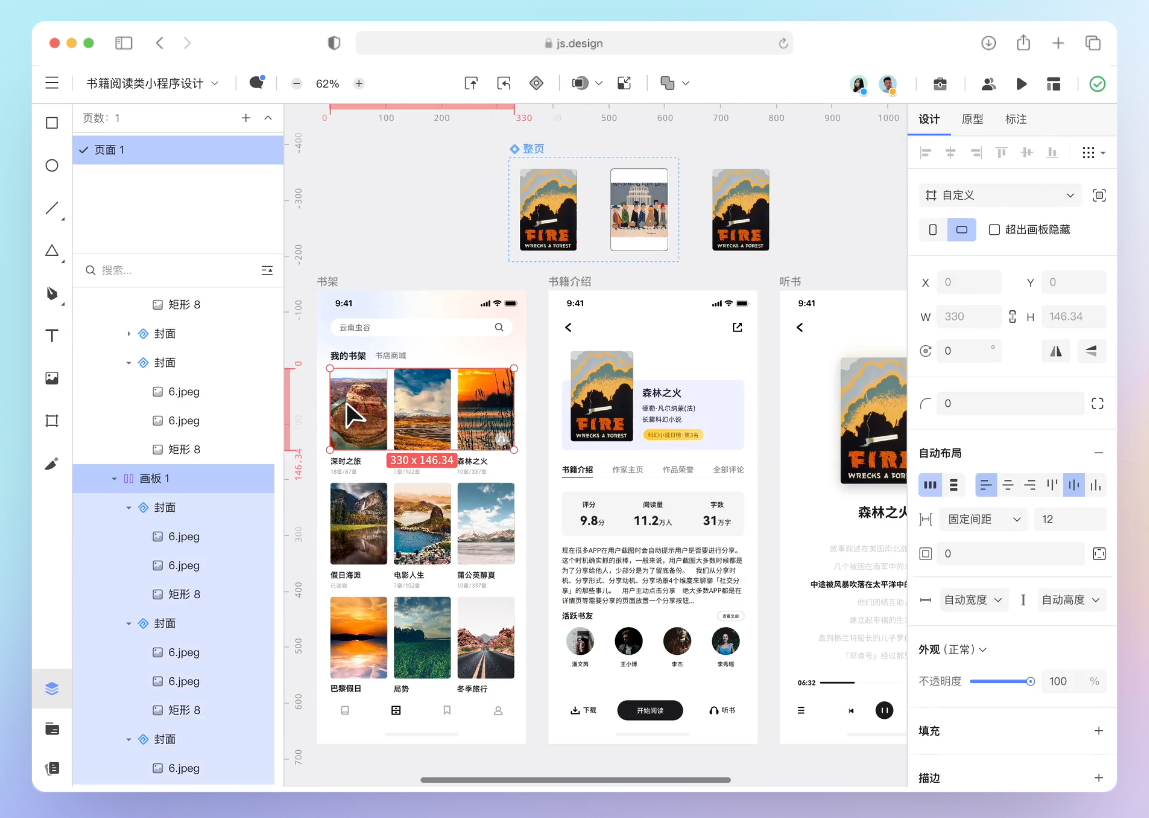
Task: Toggle horizontal auto layout direction
Action: 930,484
